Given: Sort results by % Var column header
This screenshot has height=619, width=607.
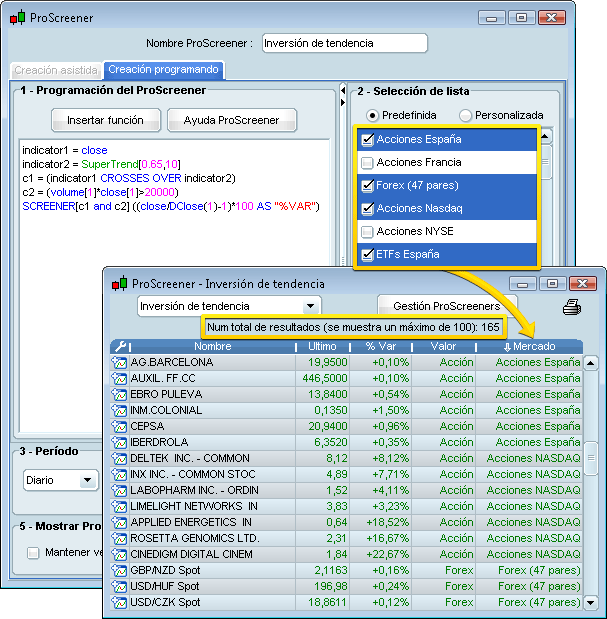Looking at the screenshot, I should 380,347.
